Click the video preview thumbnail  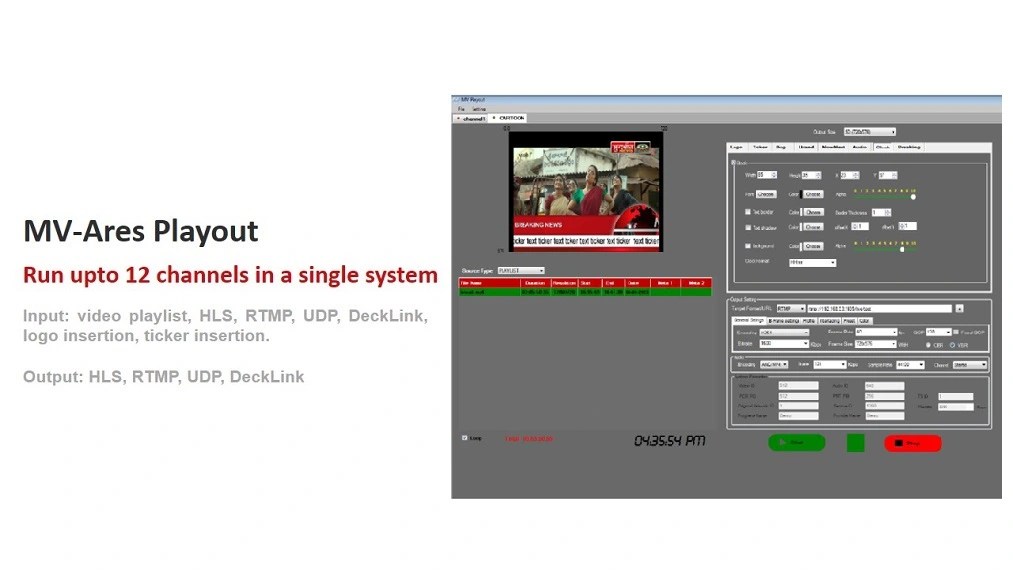pos(586,192)
